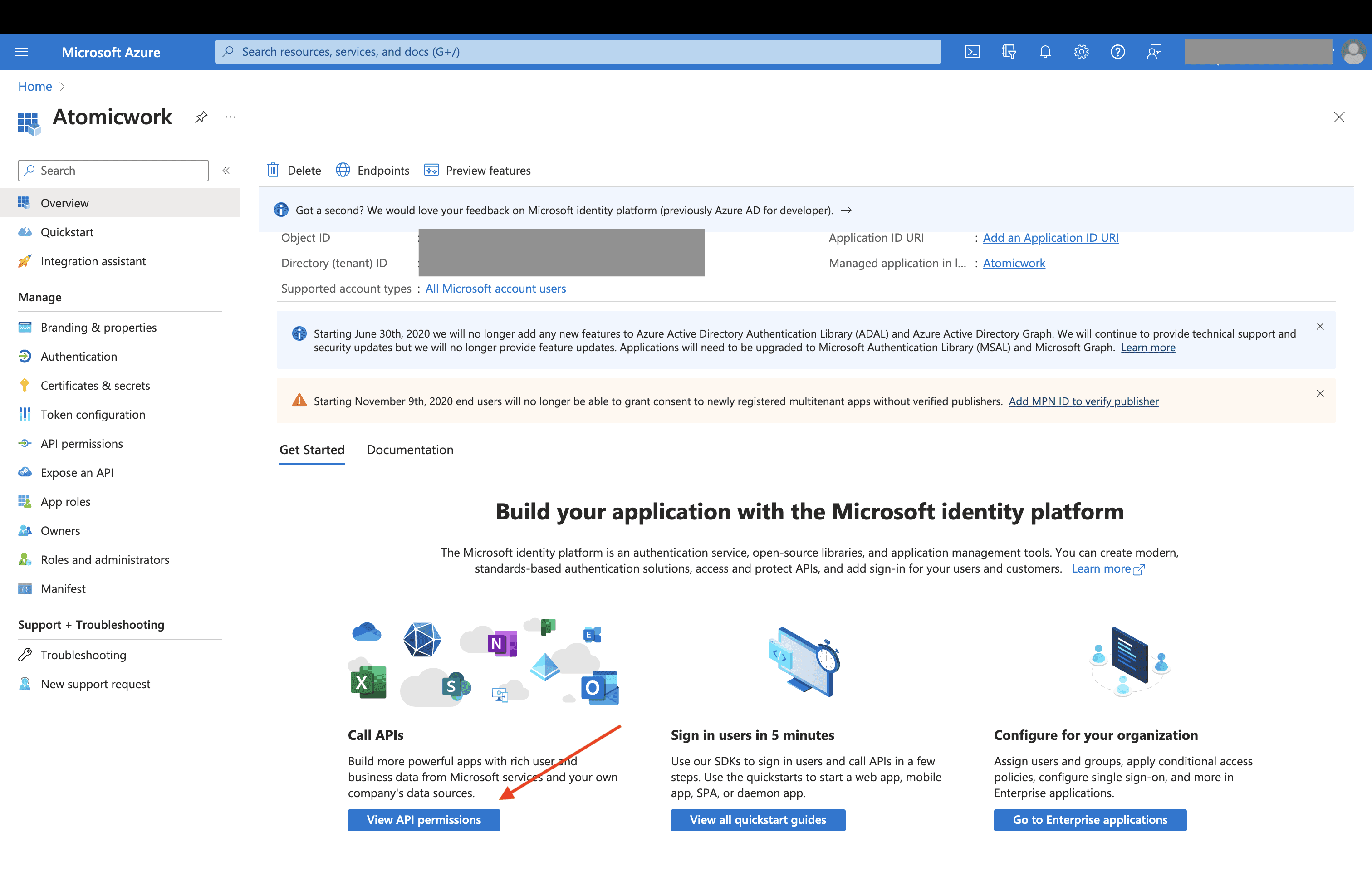
Task: Click the Token configuration icon
Action: [25, 414]
